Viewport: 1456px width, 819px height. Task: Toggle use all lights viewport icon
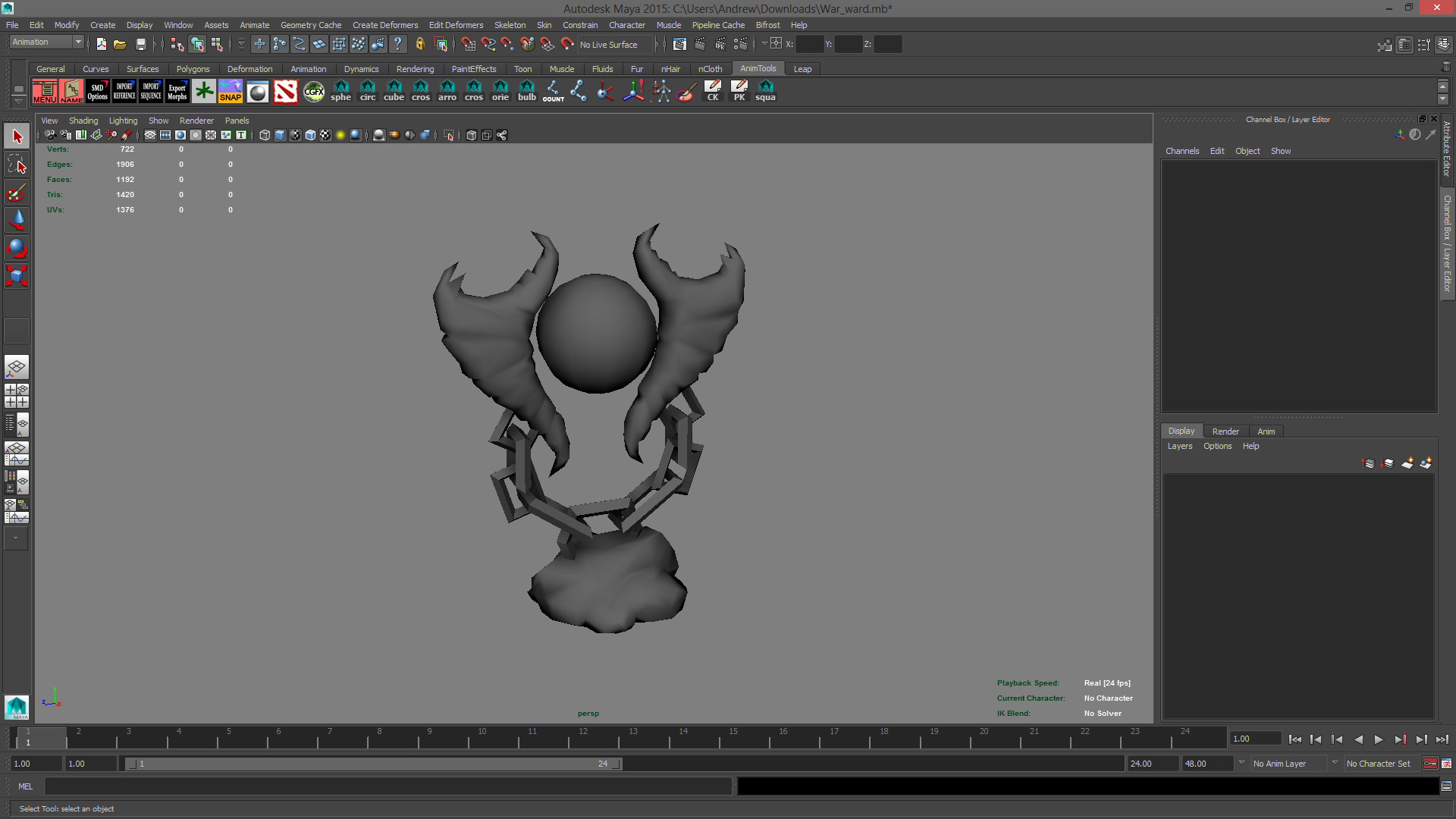click(340, 135)
